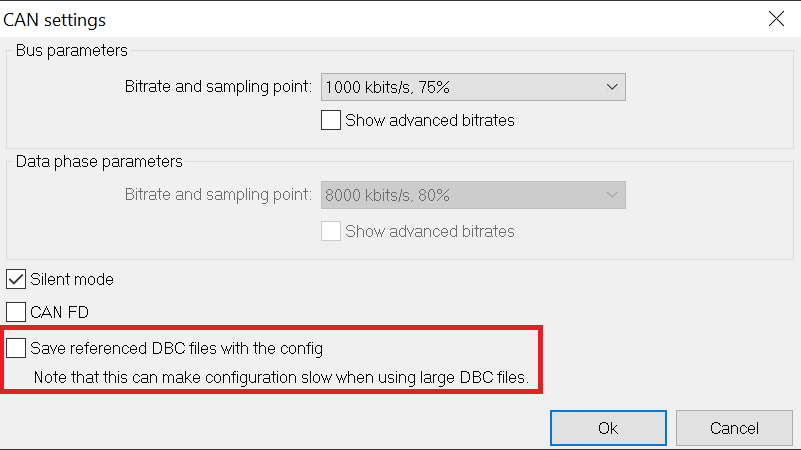Screen dimensions: 801x450
Task: Click the note about large DBC files
Action: [x=288, y=378]
